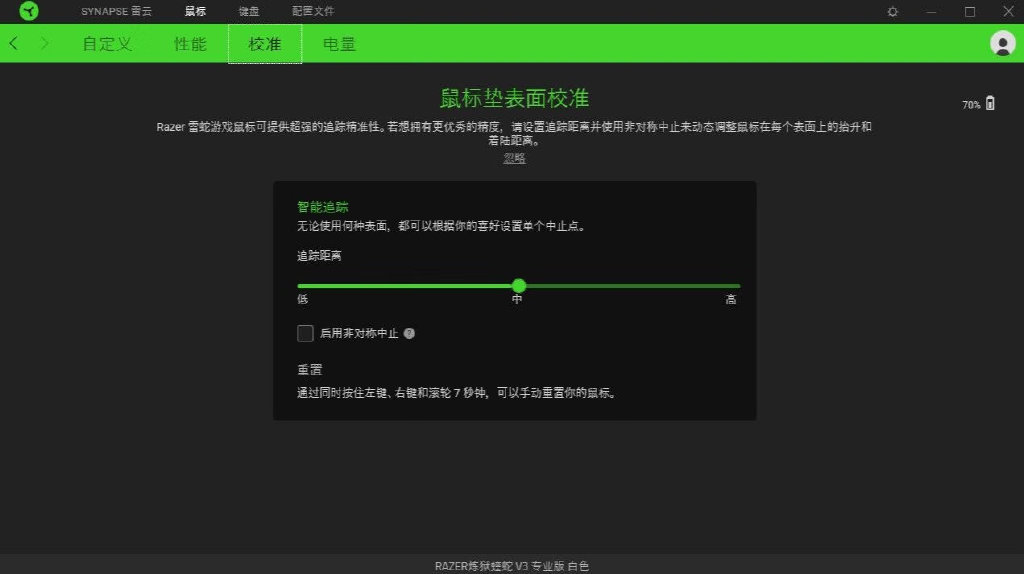Image resolution: width=1024 pixels, height=574 pixels.
Task: Click the Razer logo icon
Action: tap(29, 11)
